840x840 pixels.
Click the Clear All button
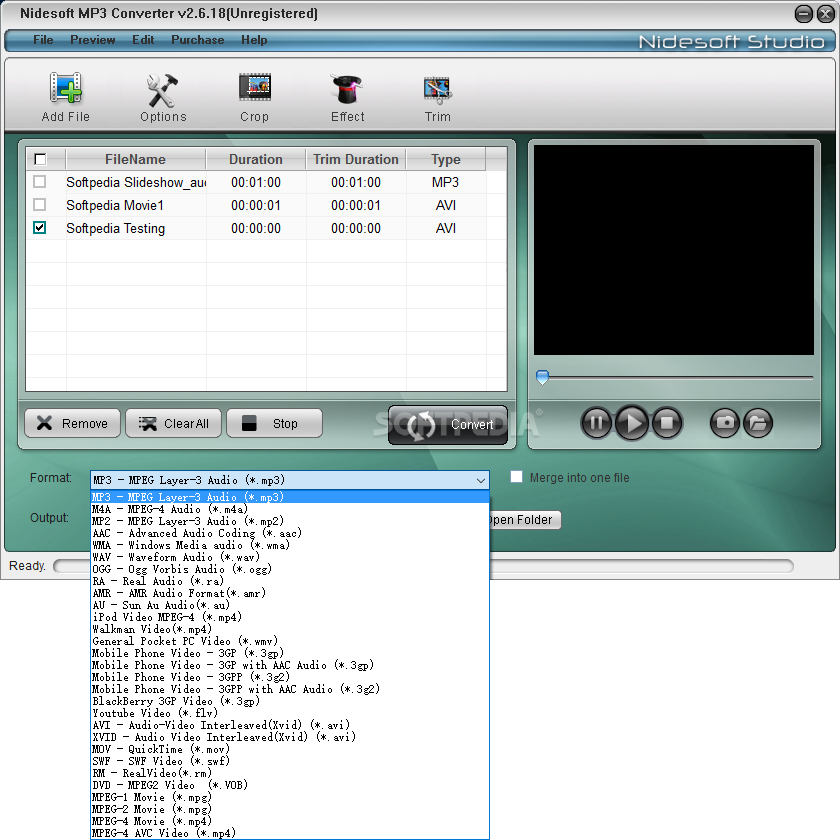tap(174, 423)
